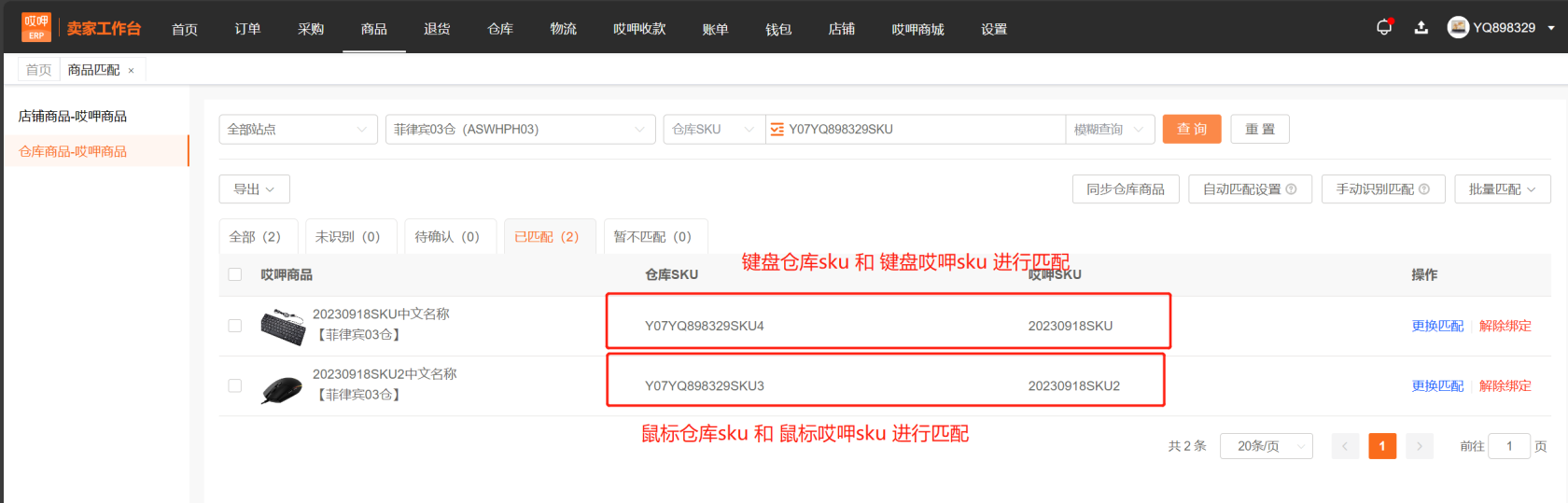Check the box for the keyboard product row
The image size is (1568, 503).
click(235, 326)
